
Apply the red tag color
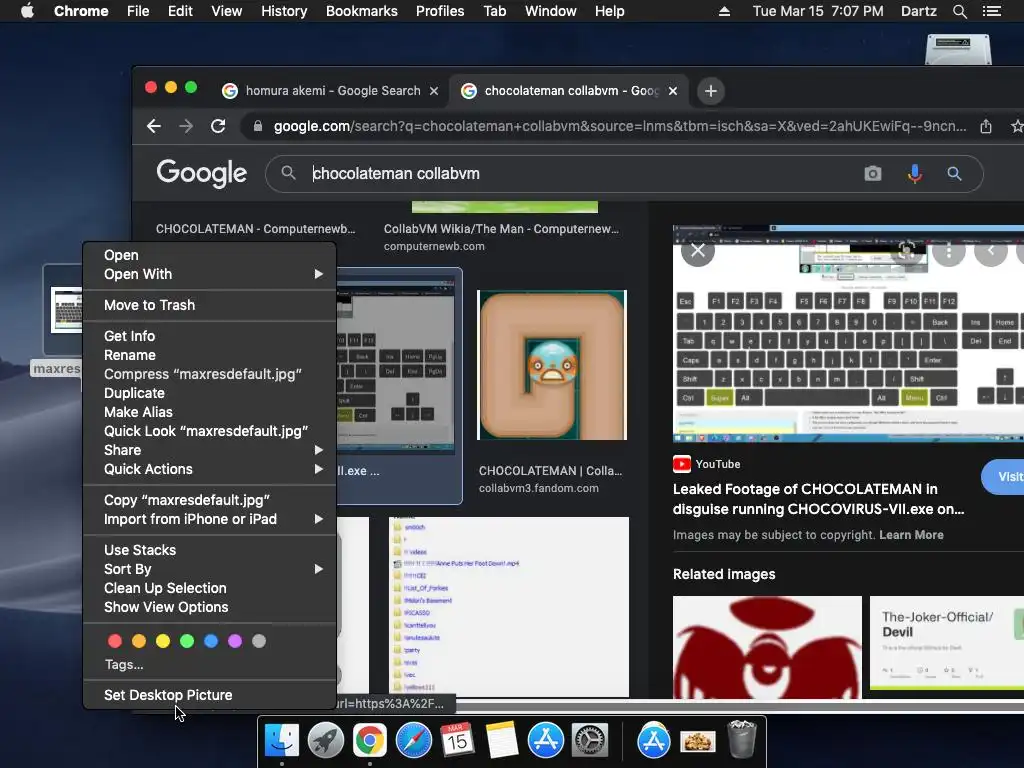[x=115, y=641]
